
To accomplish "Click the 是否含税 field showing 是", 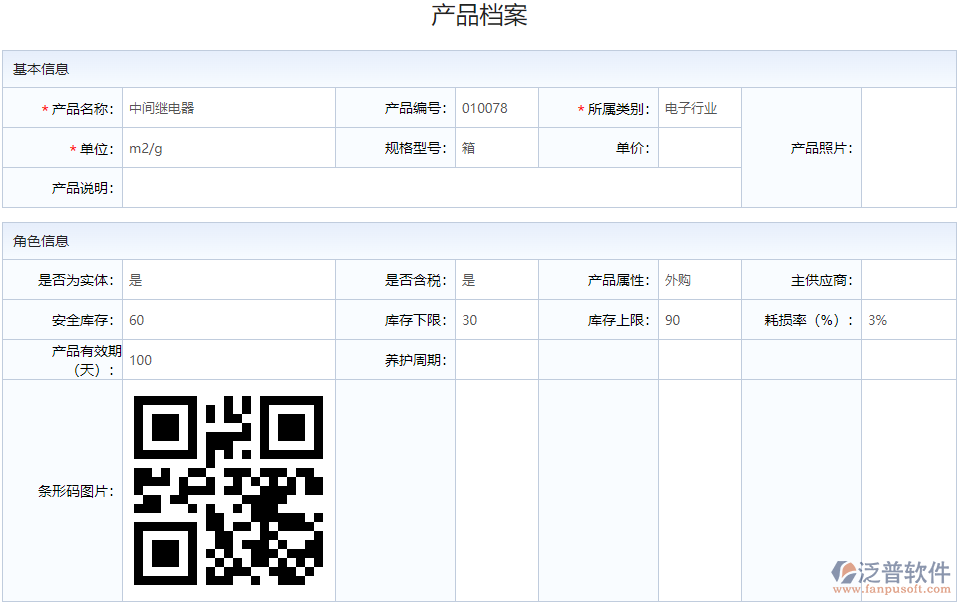I will click(x=497, y=280).
